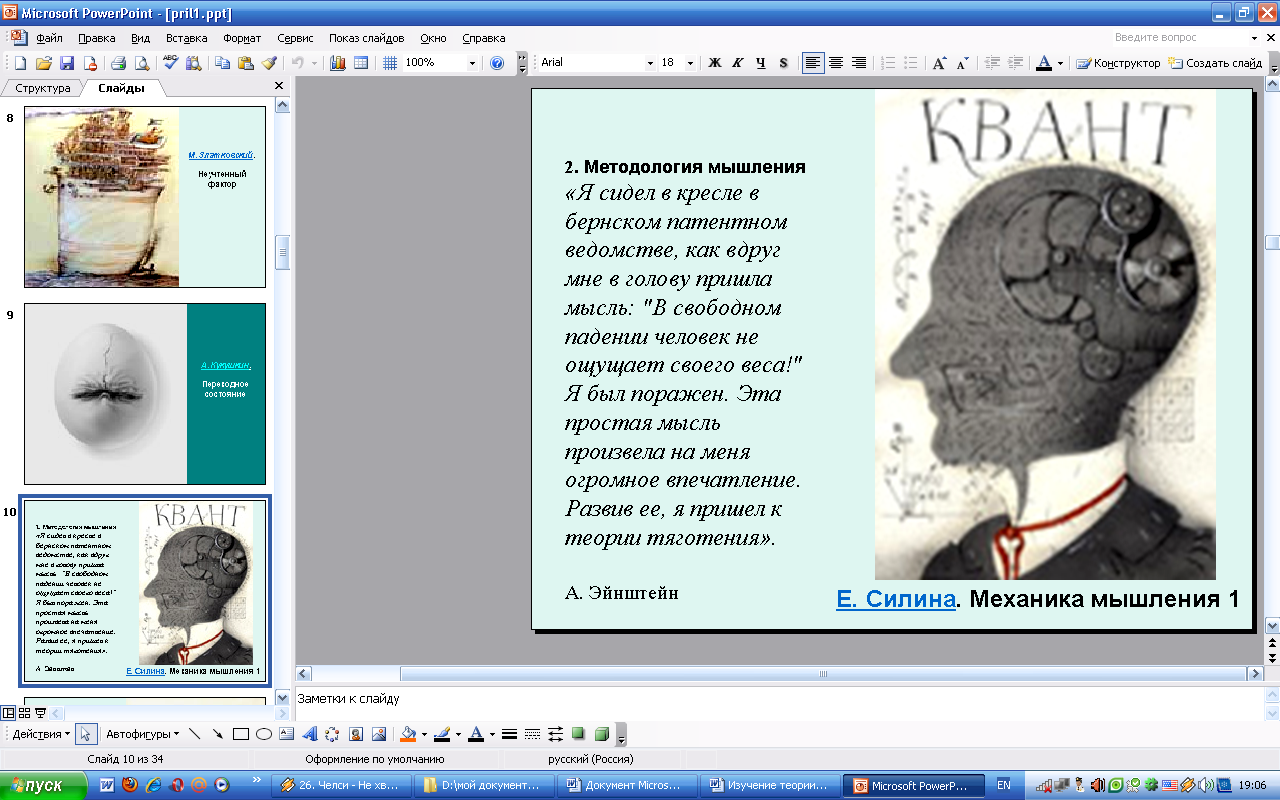The image size is (1280, 800).
Task: Insert a WordArt object
Action: (x=310, y=734)
